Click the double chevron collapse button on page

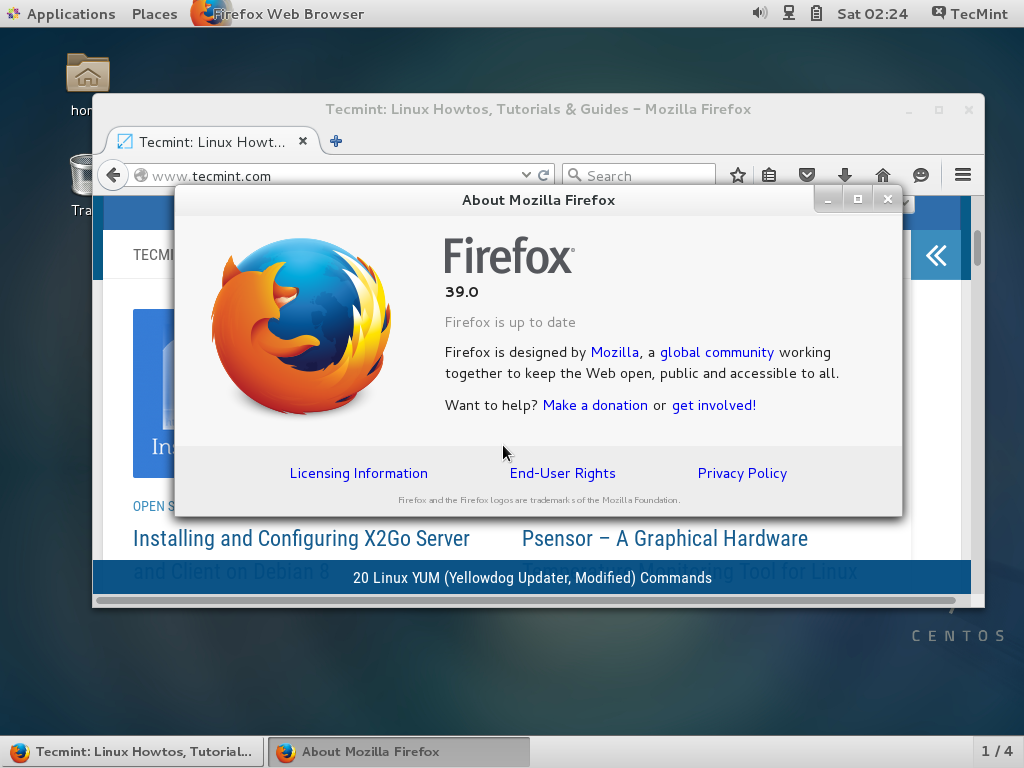pyautogui.click(x=936, y=255)
